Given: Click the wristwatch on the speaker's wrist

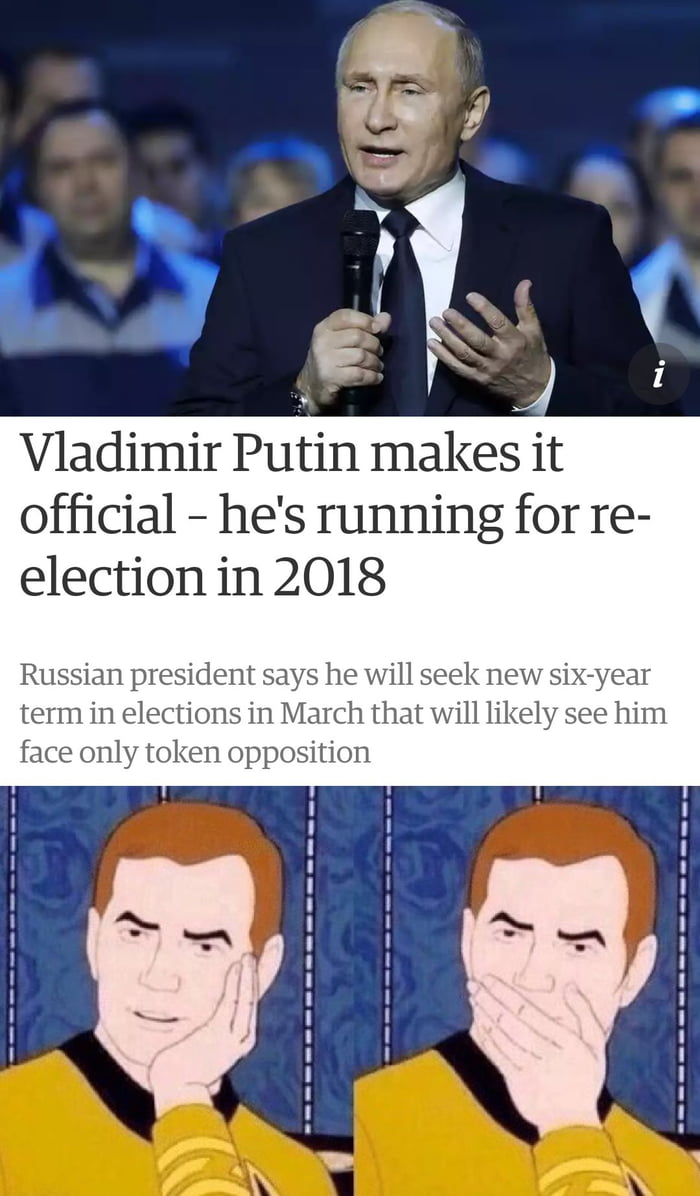Looking at the screenshot, I should coord(300,402).
